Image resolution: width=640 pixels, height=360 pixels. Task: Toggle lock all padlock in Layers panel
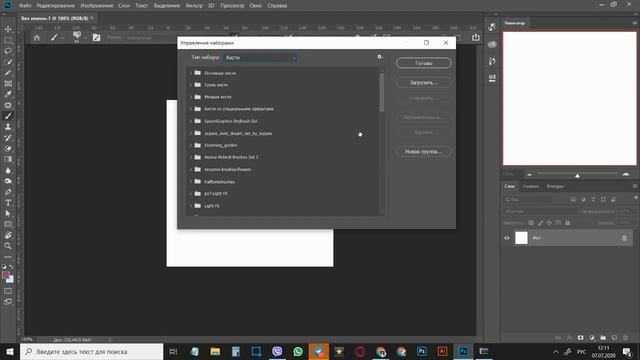(567, 223)
